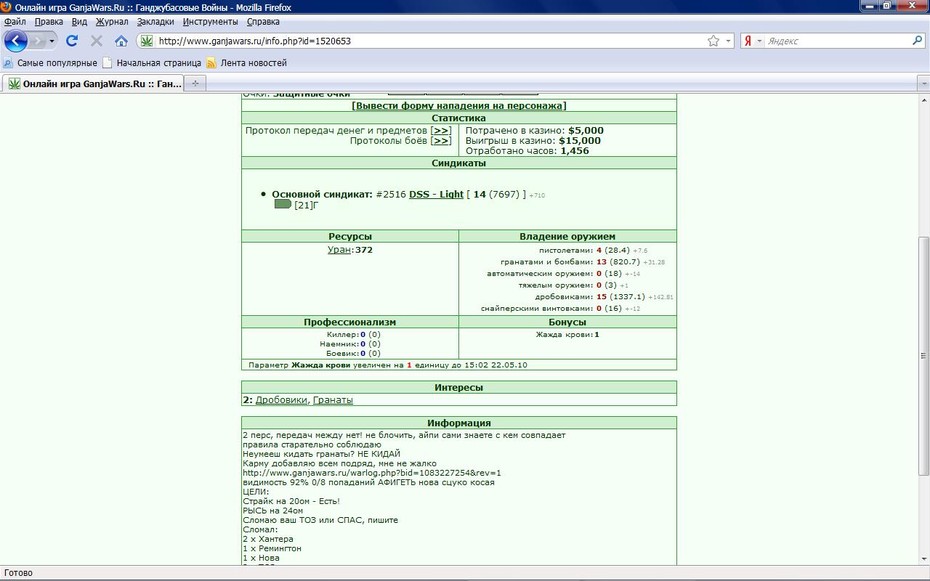Image resolution: width=930 pixels, height=581 pixels.
Task: Open the list all tabs dropdown
Action: click(923, 84)
